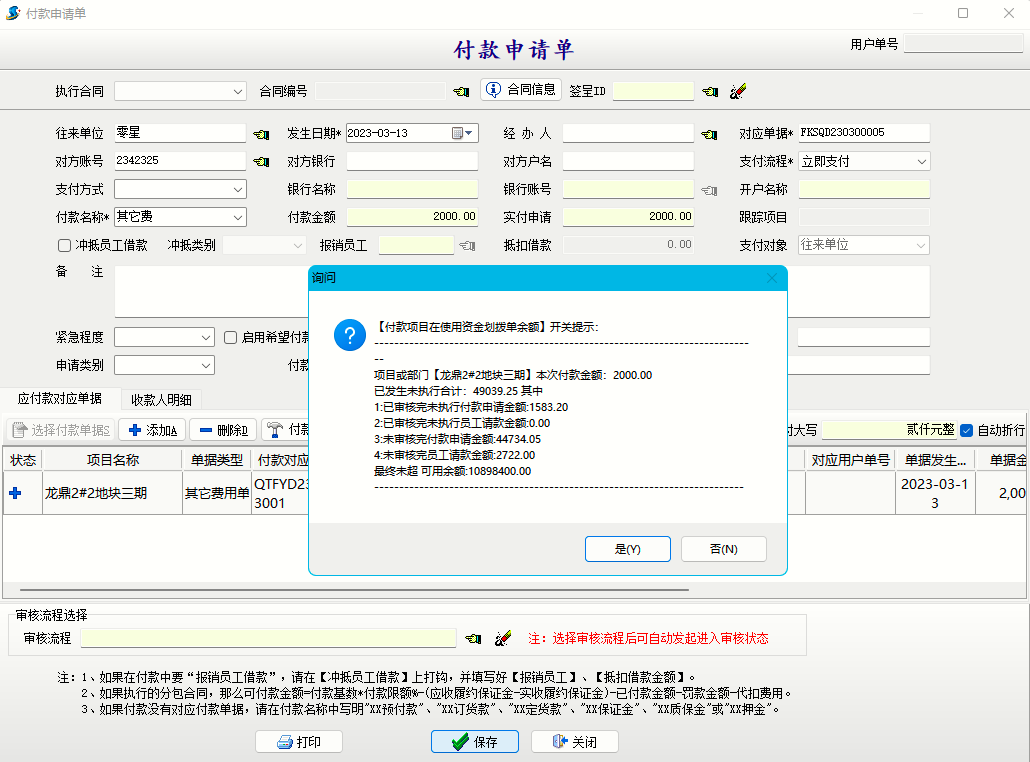Viewport: 1030px width, 762px height.
Task: Click the lookup hand icon beside 对方账号
Action: (x=261, y=162)
